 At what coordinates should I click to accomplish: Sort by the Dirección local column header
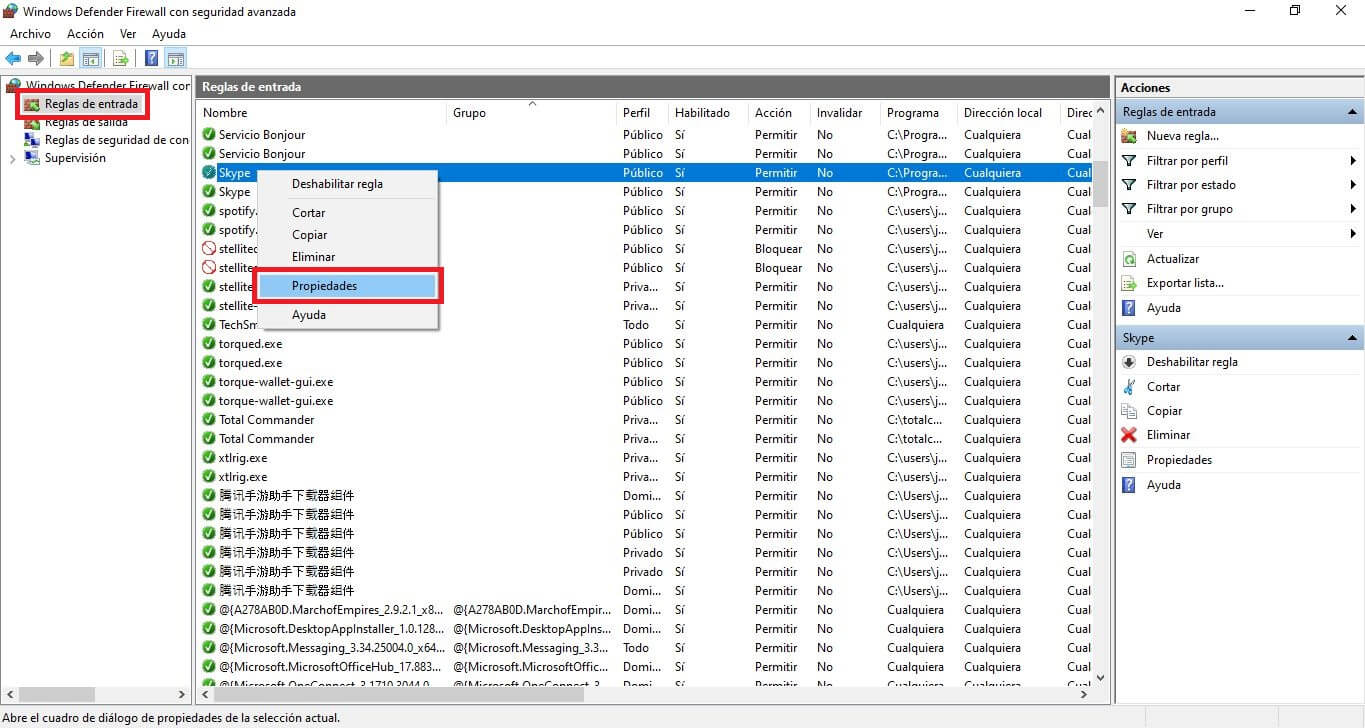click(x=1009, y=113)
